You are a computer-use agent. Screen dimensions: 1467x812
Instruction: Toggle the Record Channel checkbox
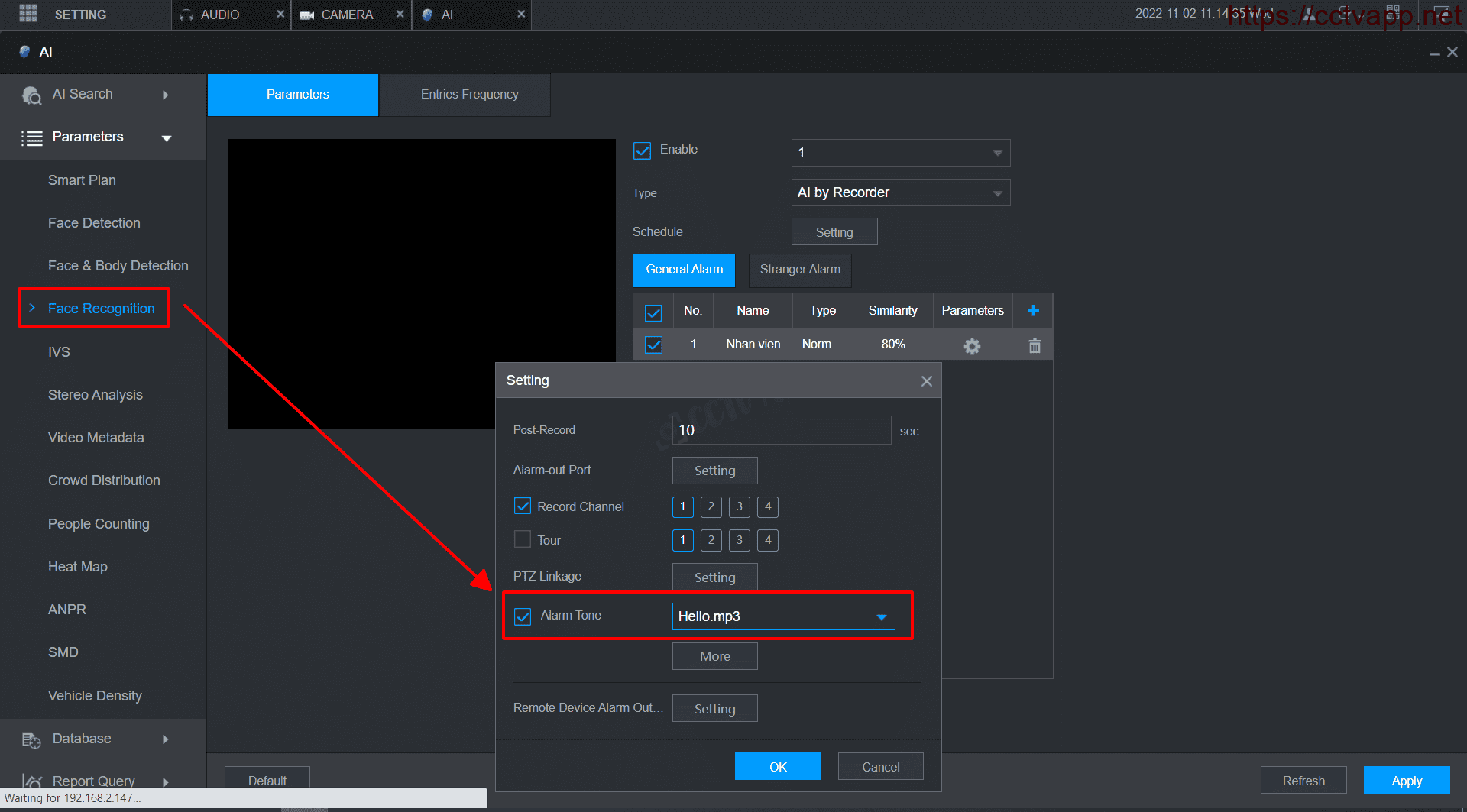(523, 506)
